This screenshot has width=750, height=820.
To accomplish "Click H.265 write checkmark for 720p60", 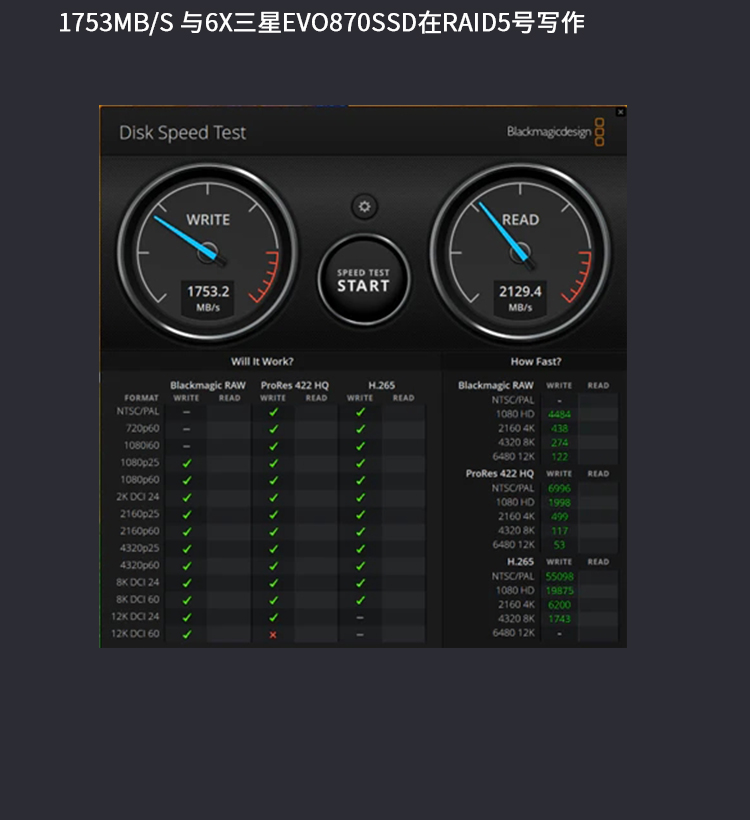I will (x=360, y=429).
